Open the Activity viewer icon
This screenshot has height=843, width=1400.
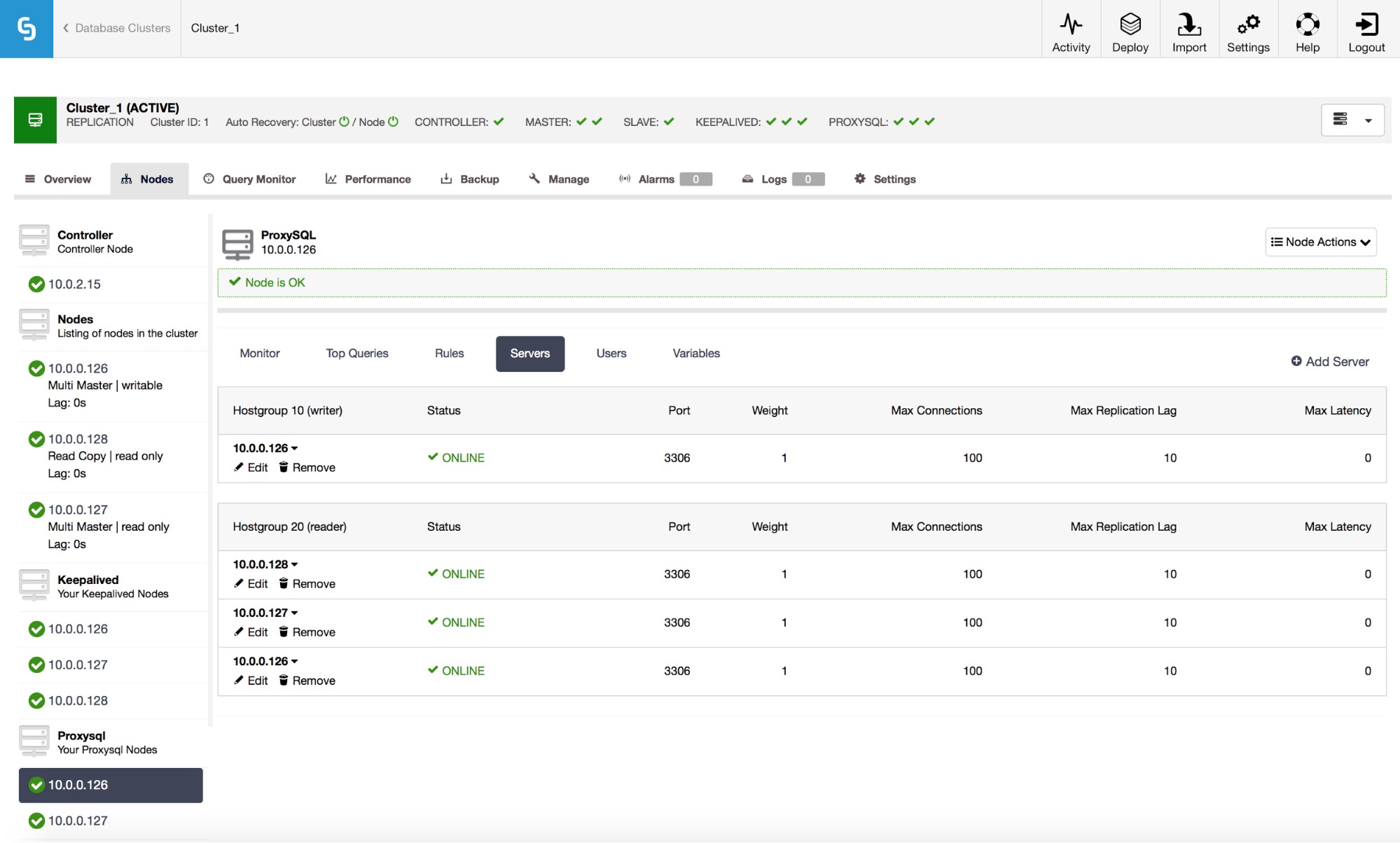tap(1071, 25)
